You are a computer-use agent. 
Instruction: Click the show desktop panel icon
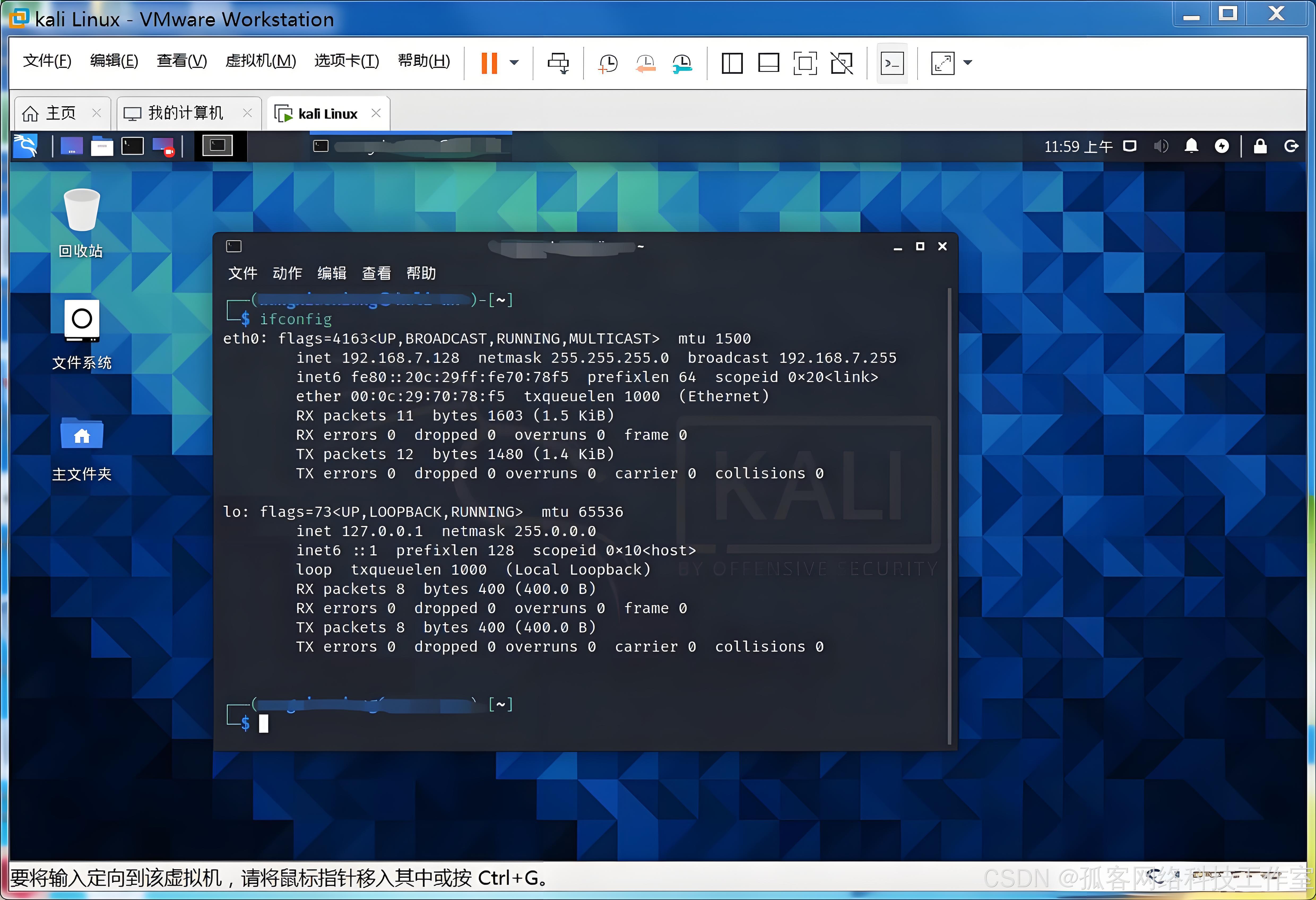click(x=71, y=146)
